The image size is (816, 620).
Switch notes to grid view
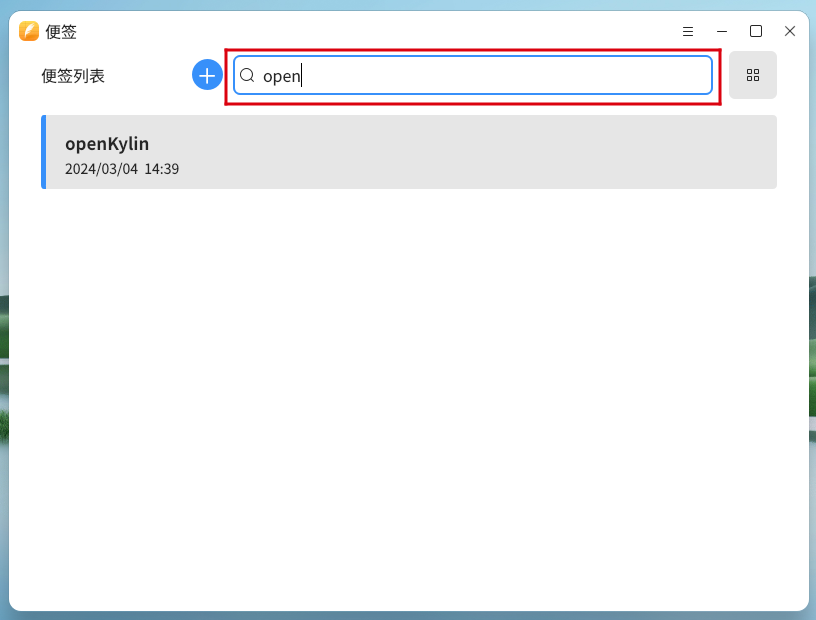pos(753,75)
